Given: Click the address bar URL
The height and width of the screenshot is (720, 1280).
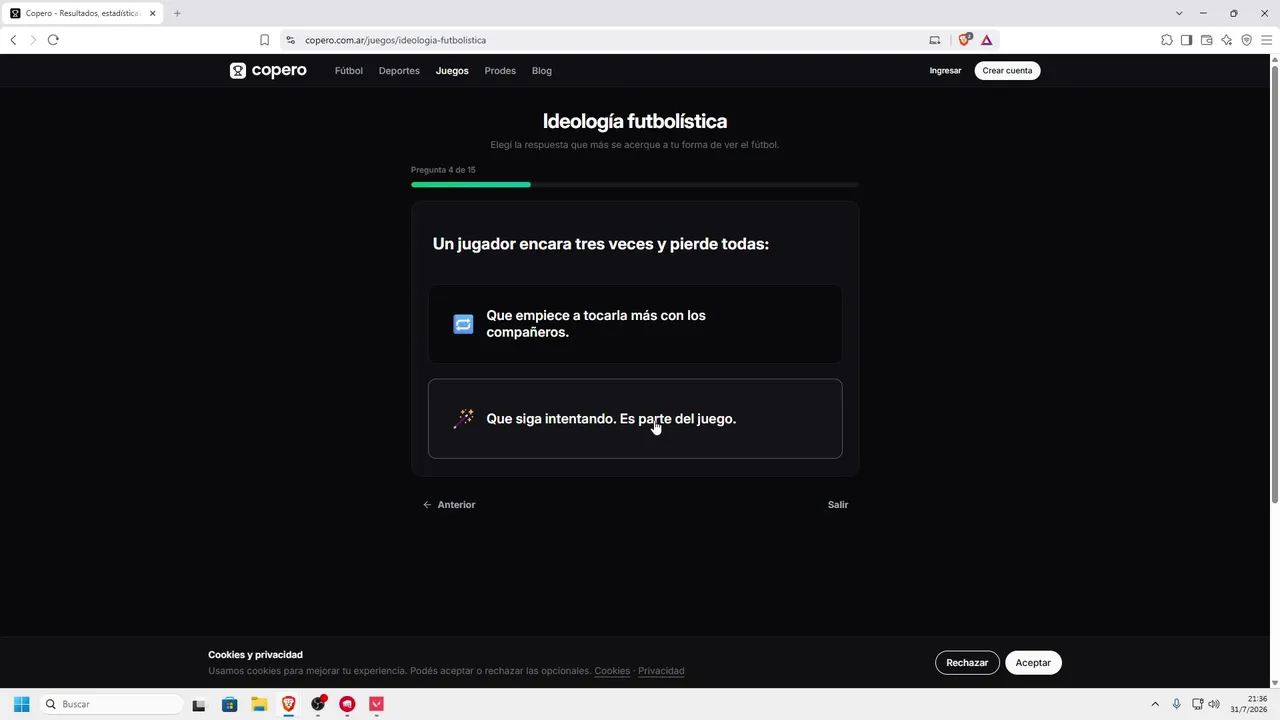Looking at the screenshot, I should tap(396, 40).
